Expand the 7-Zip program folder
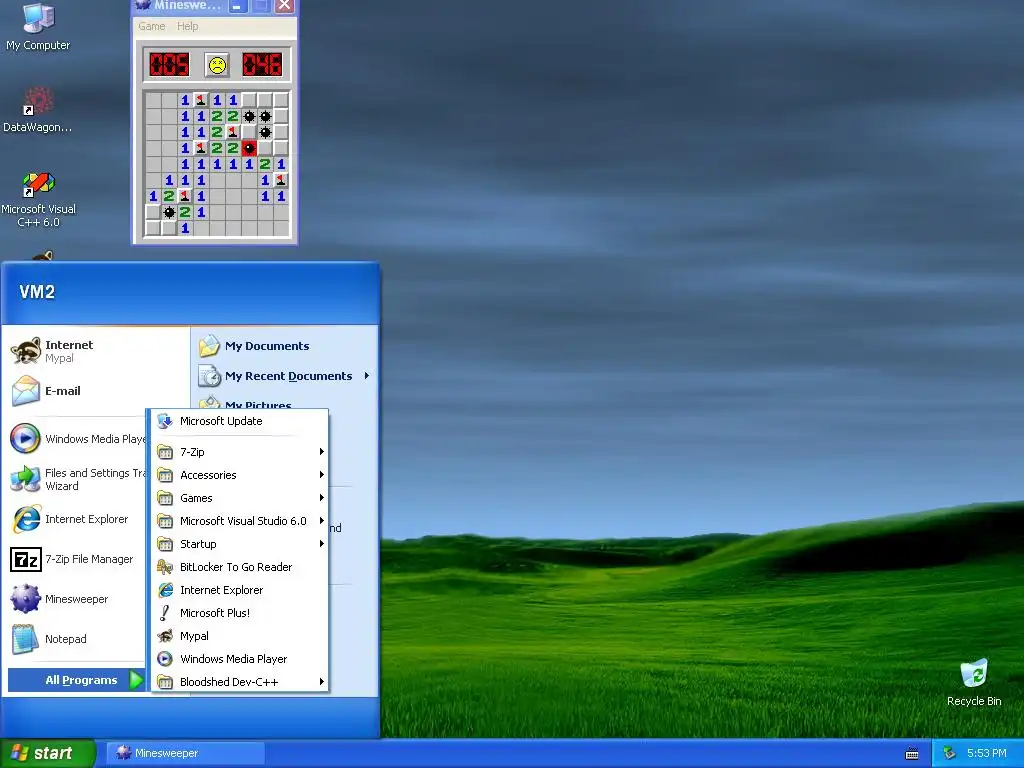Viewport: 1024px width, 768px height. (x=240, y=452)
